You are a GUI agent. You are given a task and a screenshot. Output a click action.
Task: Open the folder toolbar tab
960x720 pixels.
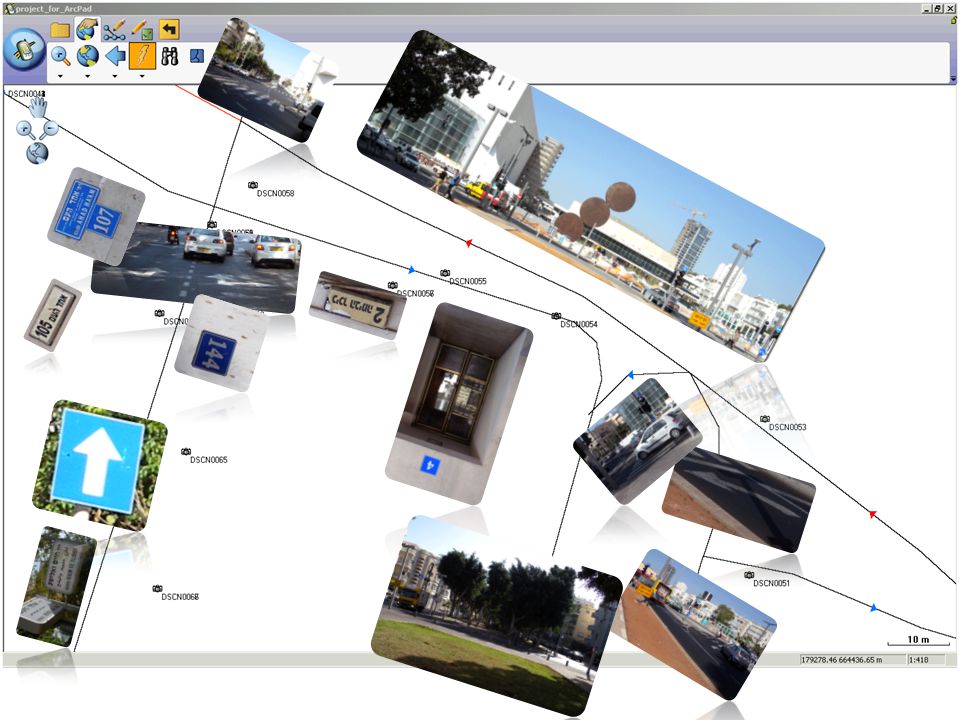coord(60,29)
